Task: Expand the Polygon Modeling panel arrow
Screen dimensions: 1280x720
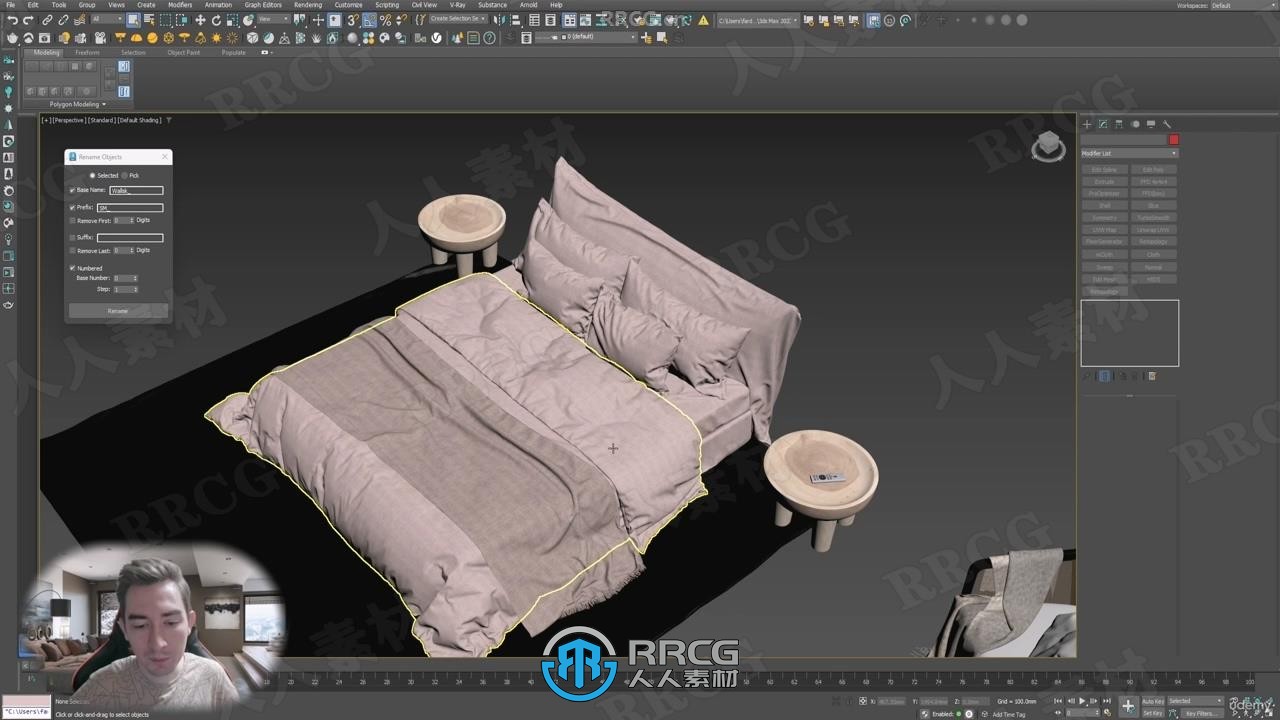Action: 103,104
